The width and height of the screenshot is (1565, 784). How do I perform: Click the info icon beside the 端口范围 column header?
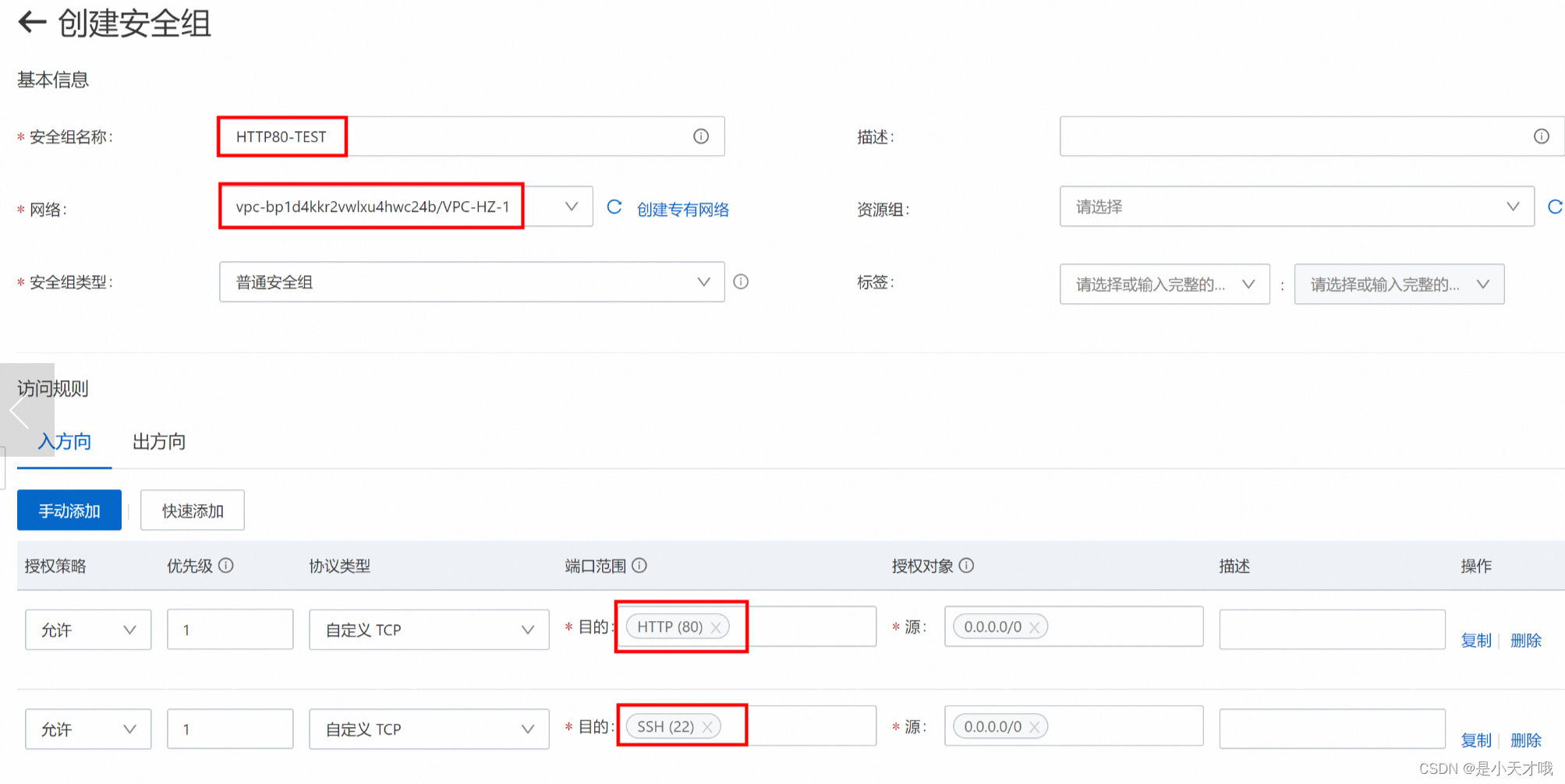(x=640, y=566)
